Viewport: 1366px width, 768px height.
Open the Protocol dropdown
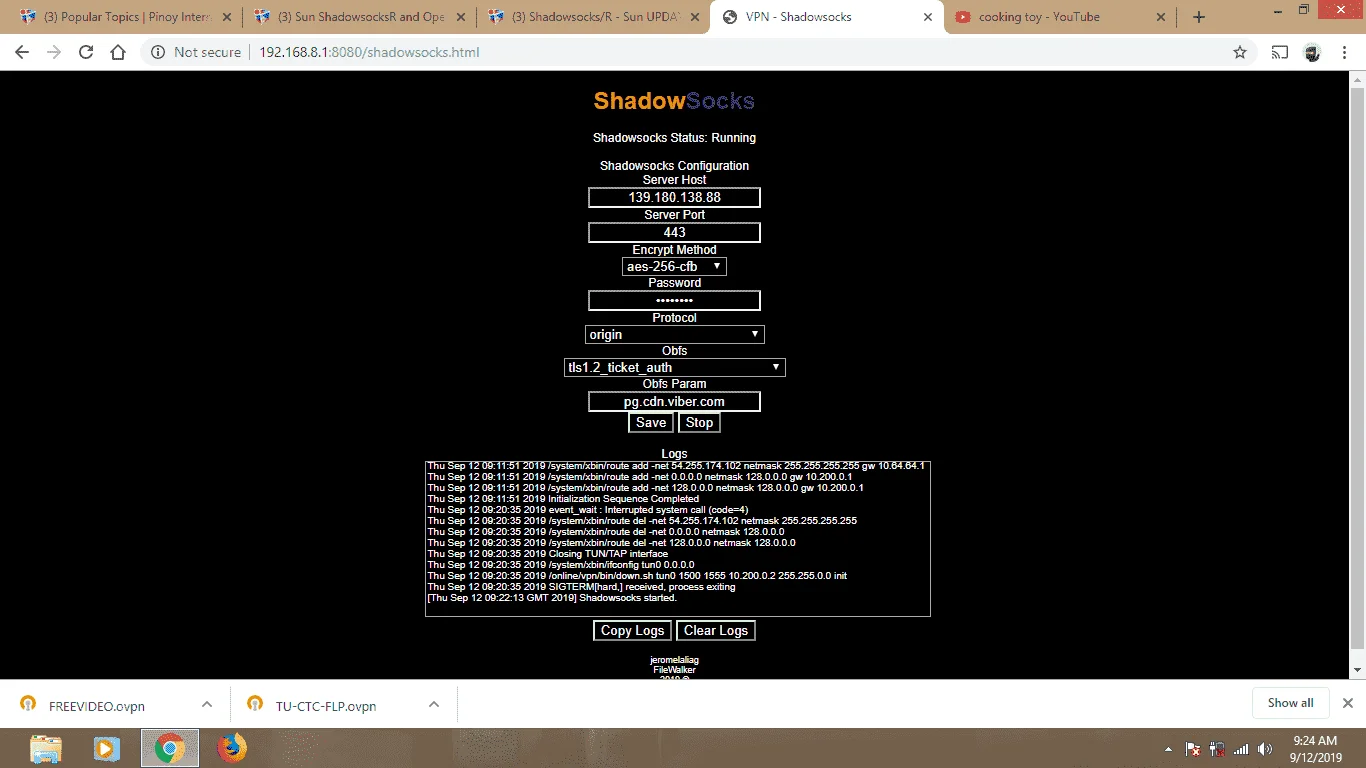(x=674, y=334)
